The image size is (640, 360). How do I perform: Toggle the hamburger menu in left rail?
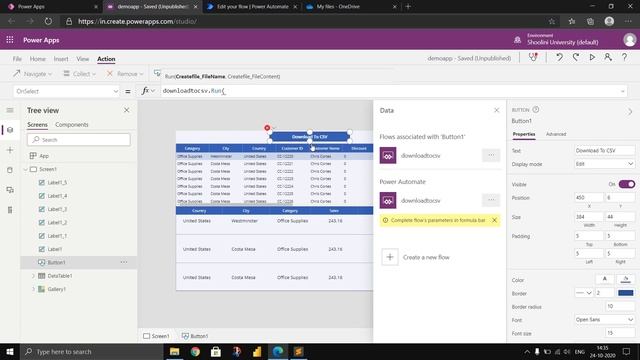(x=10, y=110)
